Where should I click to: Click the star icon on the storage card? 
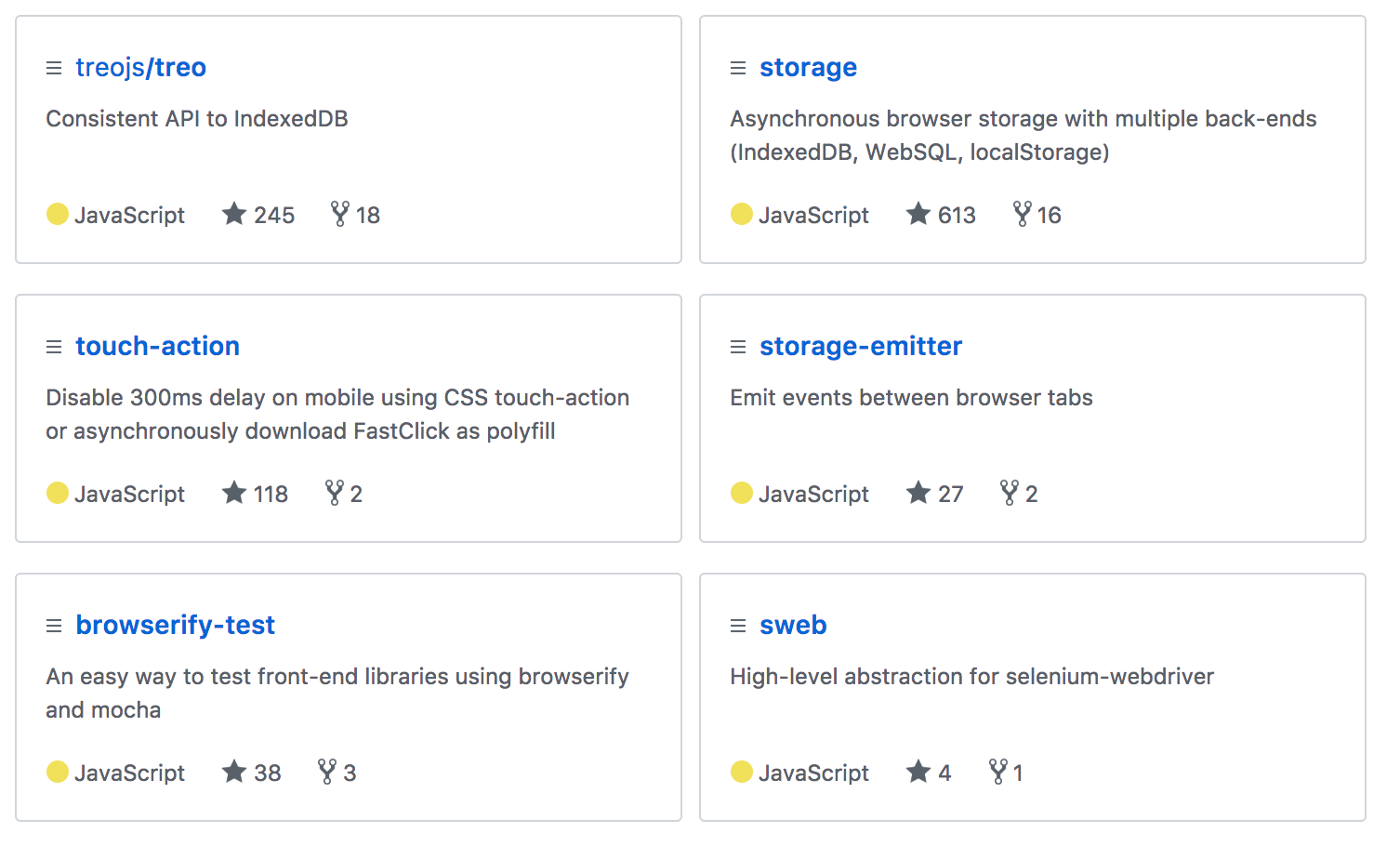[918, 214]
